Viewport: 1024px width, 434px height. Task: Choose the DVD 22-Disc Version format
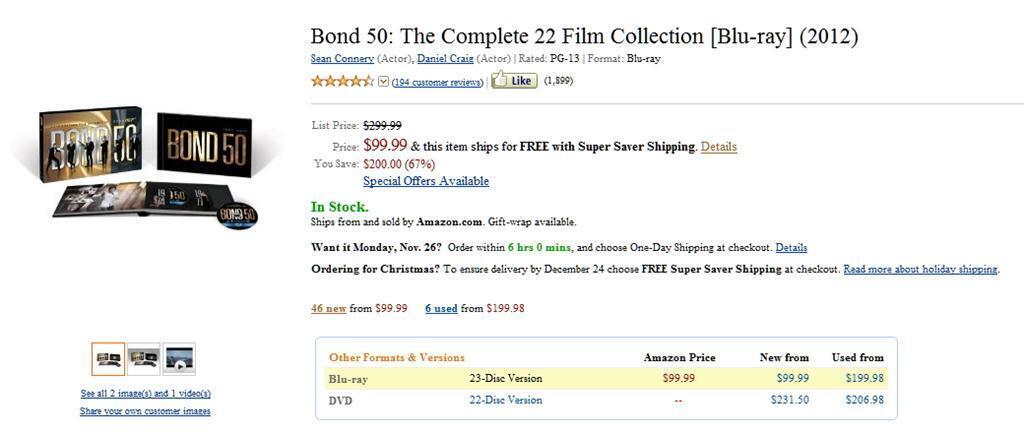click(x=505, y=400)
